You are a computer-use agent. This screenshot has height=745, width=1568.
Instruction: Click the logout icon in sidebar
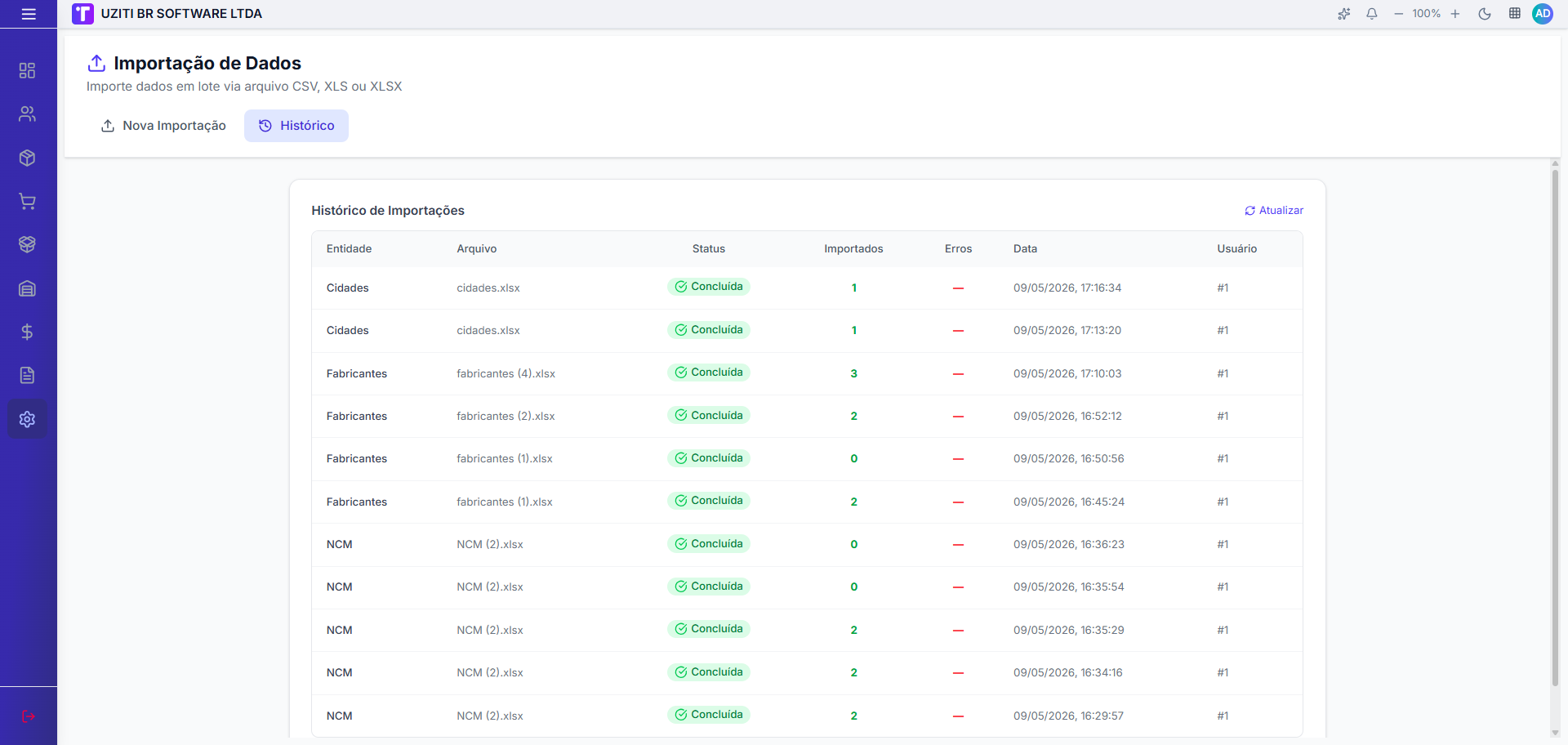pos(28,716)
